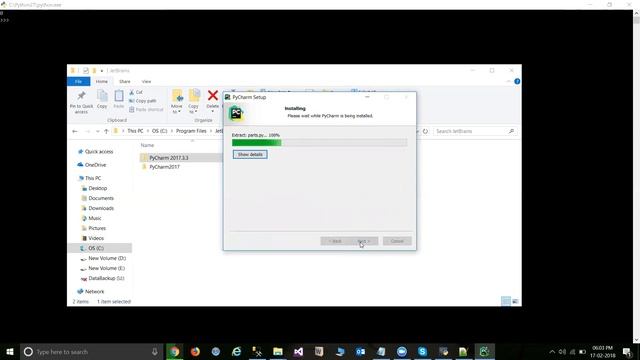Open the Copy to dropdown
Viewport: 640px width, 360px height.
[194, 102]
